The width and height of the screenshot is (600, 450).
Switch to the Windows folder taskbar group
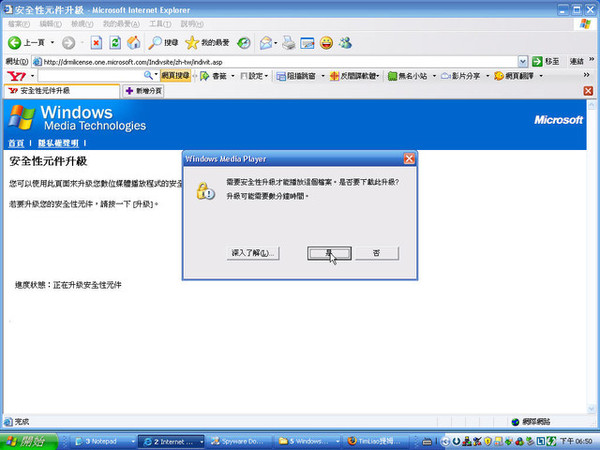[308, 442]
